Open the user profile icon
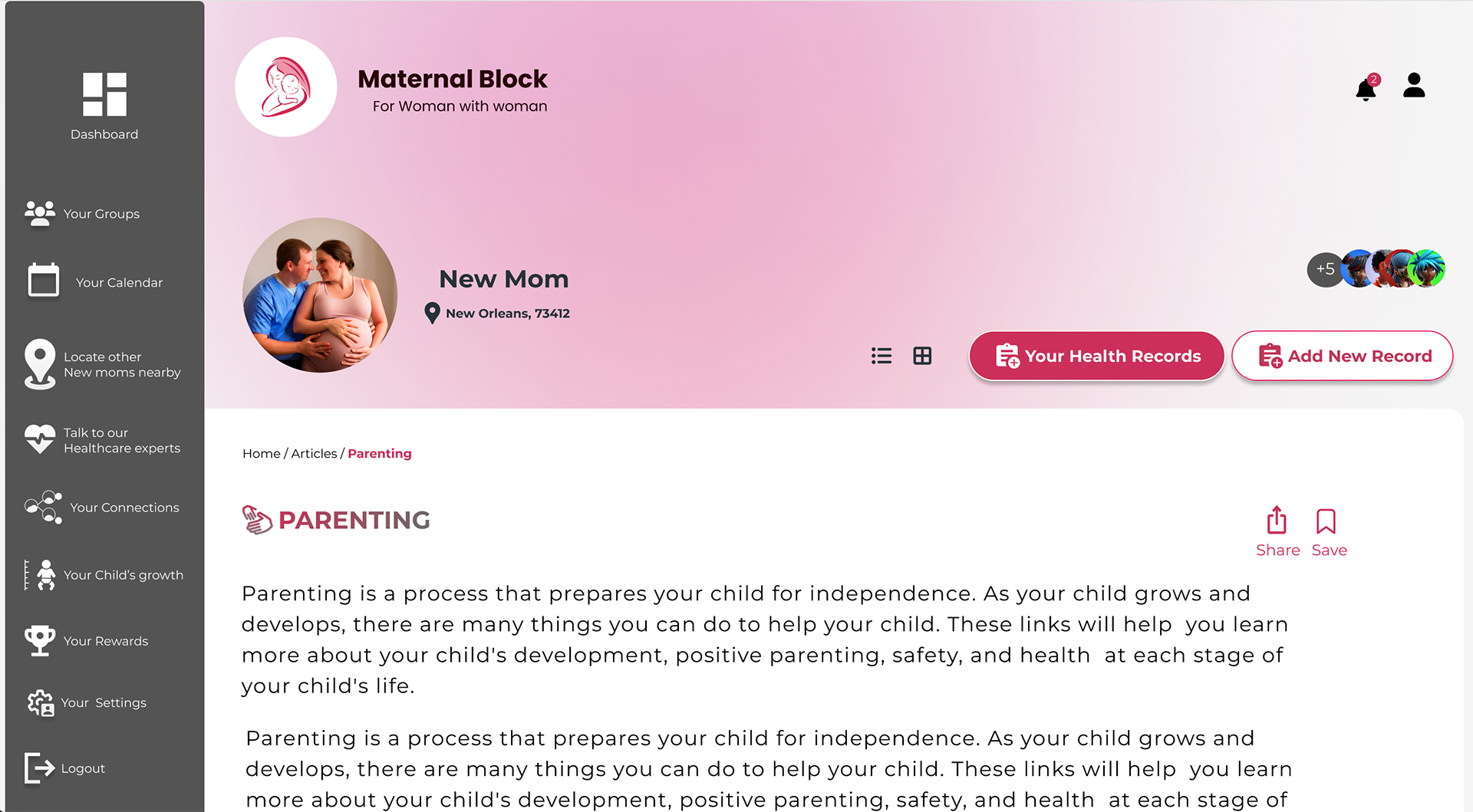This screenshot has width=1473, height=812. point(1414,85)
